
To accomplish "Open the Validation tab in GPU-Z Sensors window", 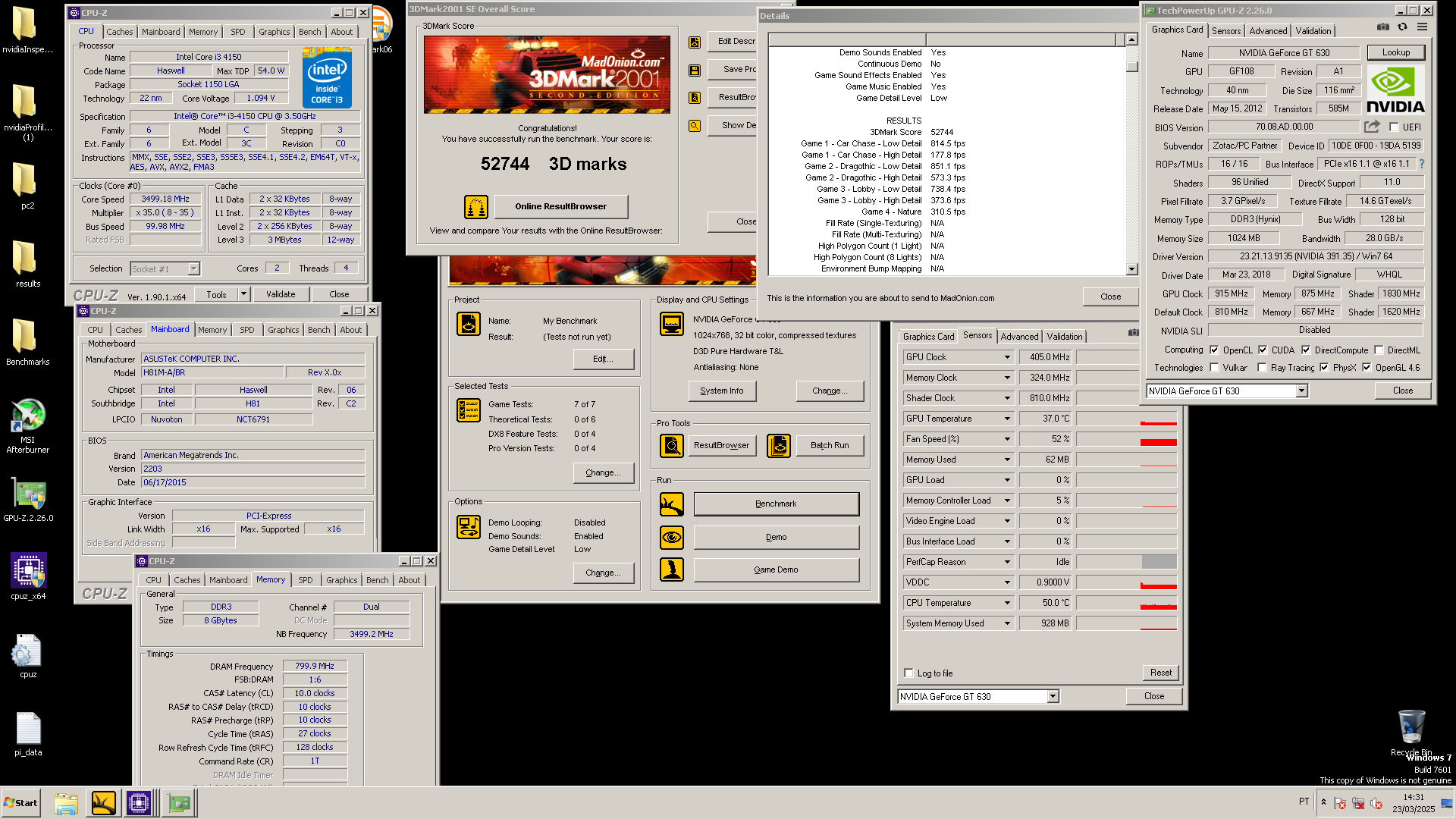I will coord(1065,337).
